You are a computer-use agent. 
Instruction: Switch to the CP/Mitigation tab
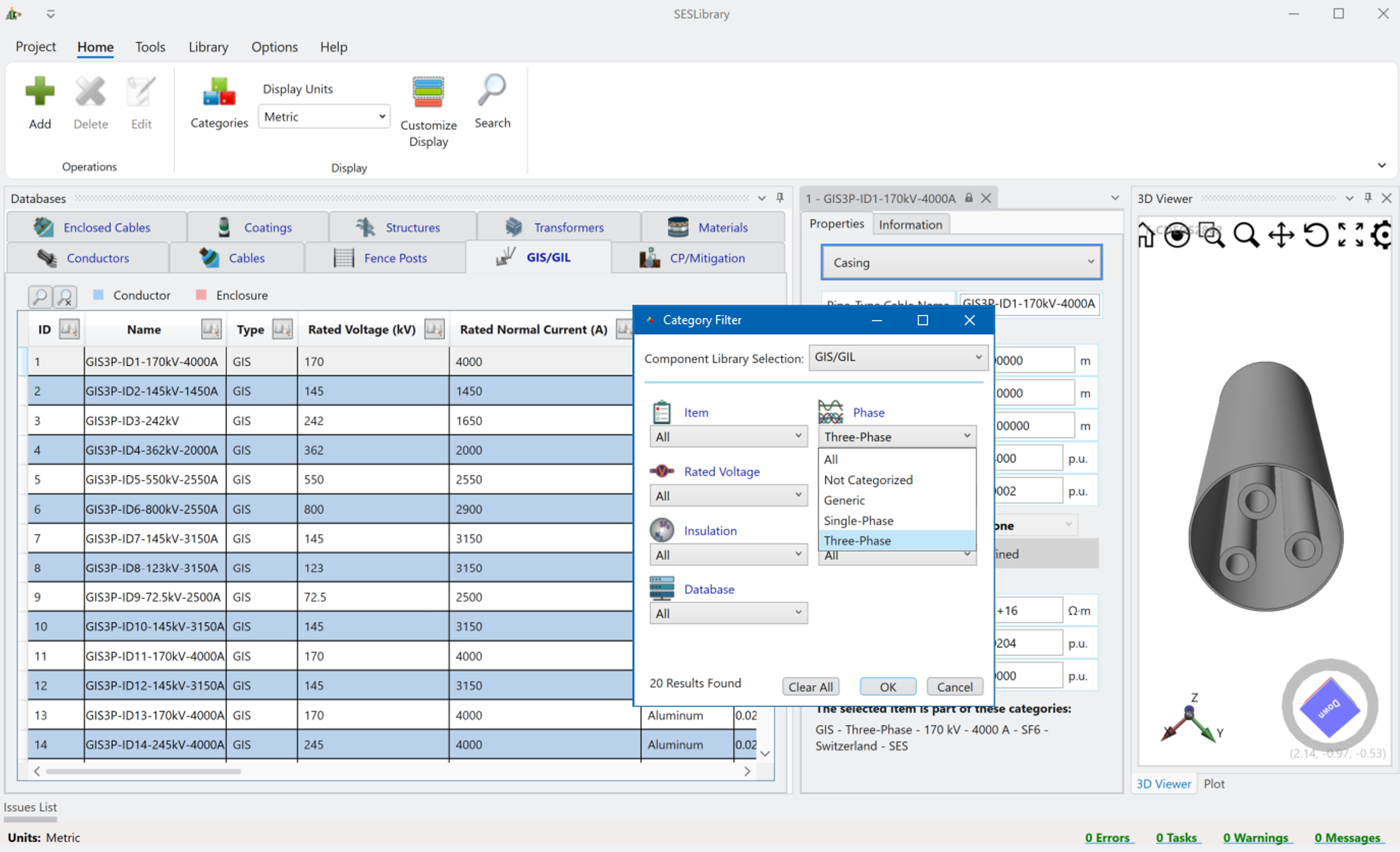click(698, 258)
